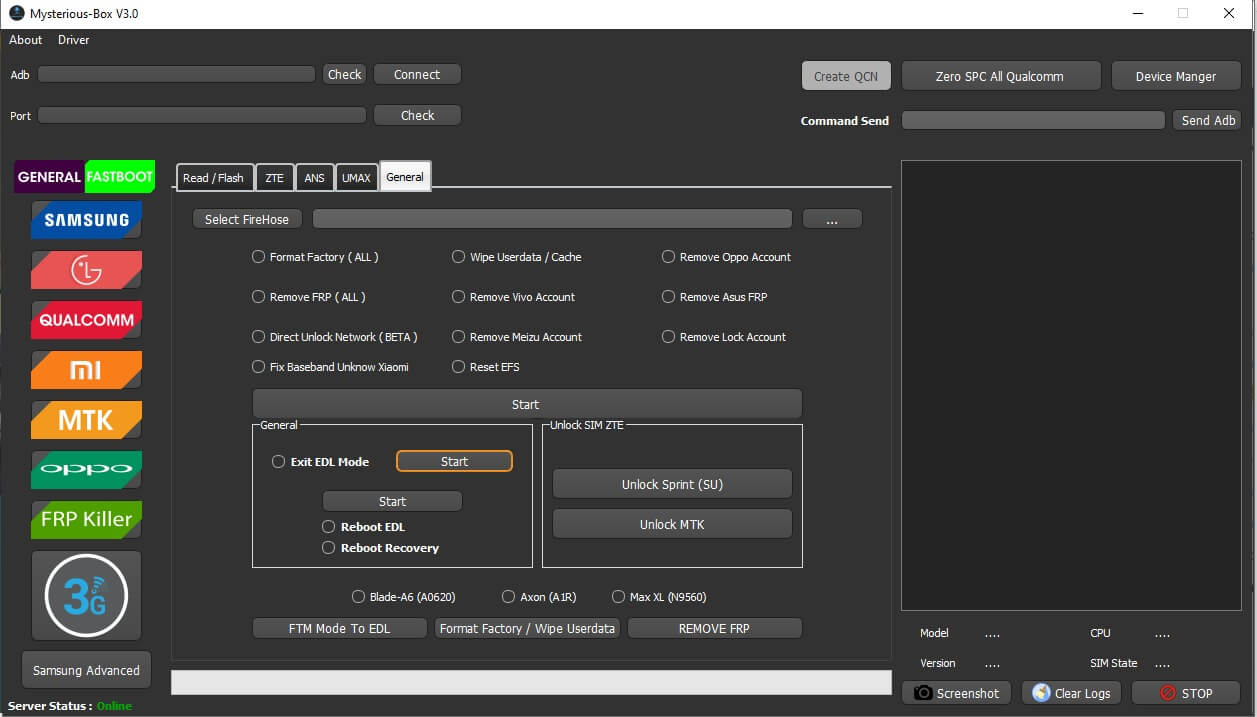
Task: Select the GENERAL FASTBOOT sidebar icon
Action: [x=84, y=176]
